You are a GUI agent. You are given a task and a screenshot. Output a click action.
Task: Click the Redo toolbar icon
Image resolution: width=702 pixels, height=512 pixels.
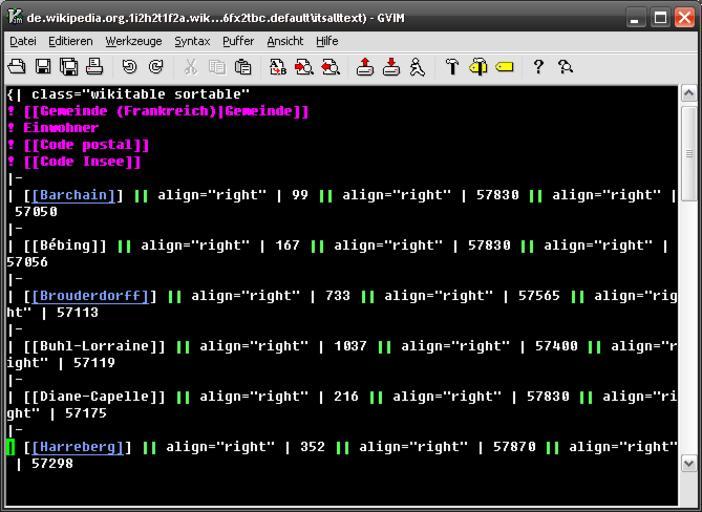(155, 67)
